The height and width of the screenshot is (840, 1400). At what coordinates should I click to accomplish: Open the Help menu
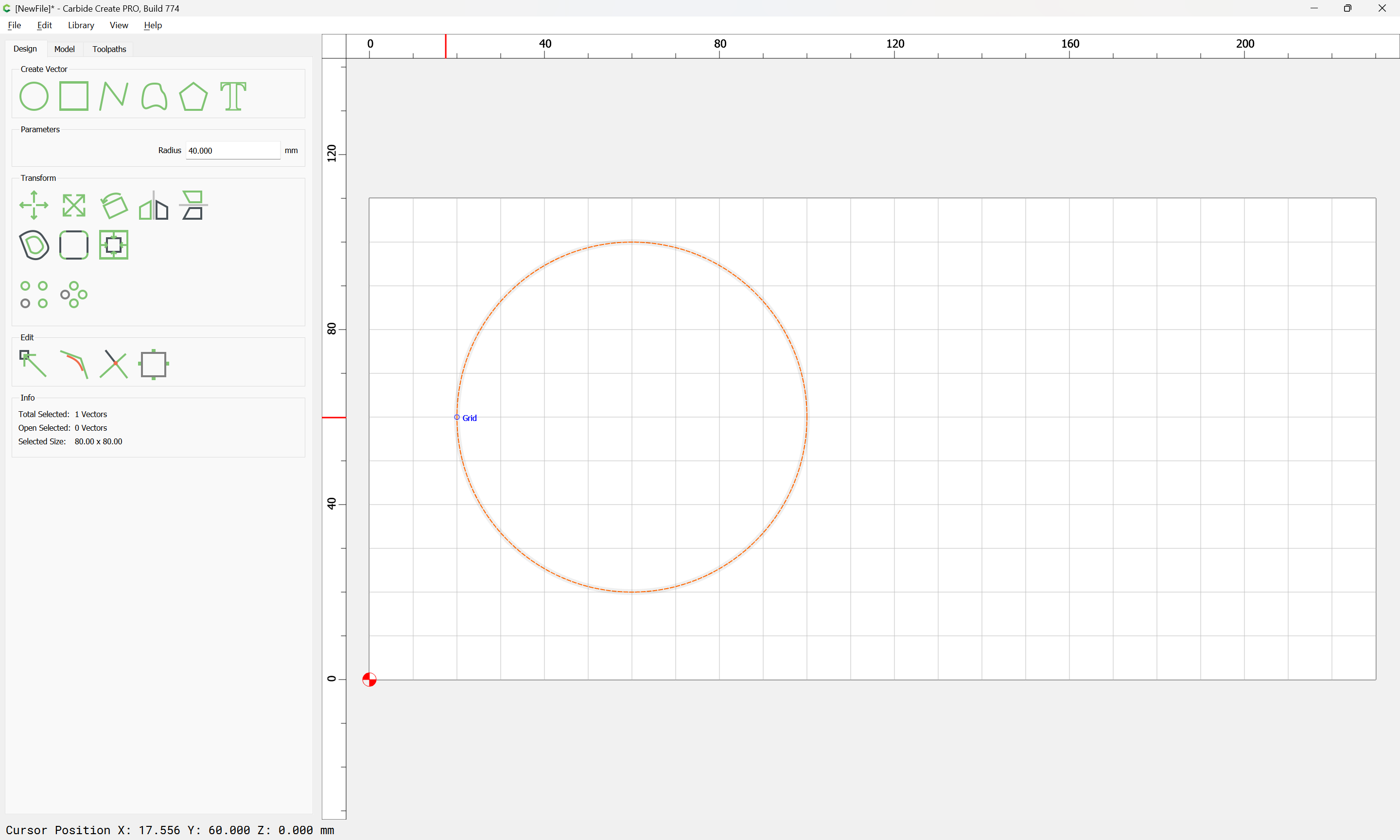pyautogui.click(x=153, y=25)
